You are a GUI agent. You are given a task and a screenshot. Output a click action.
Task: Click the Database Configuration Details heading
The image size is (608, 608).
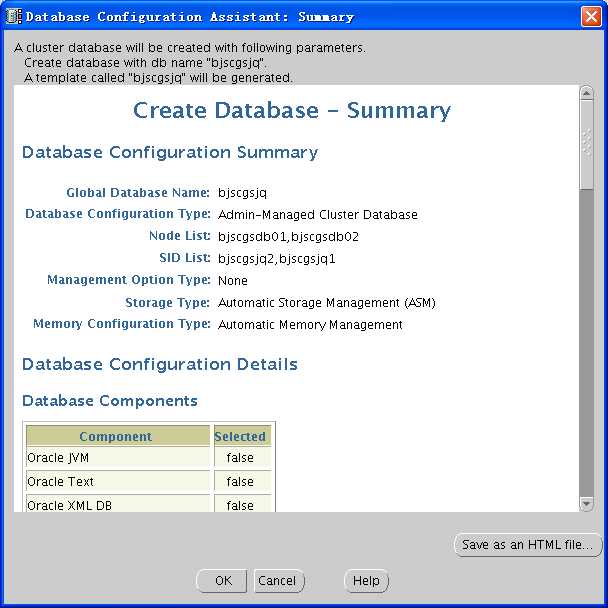point(160,364)
